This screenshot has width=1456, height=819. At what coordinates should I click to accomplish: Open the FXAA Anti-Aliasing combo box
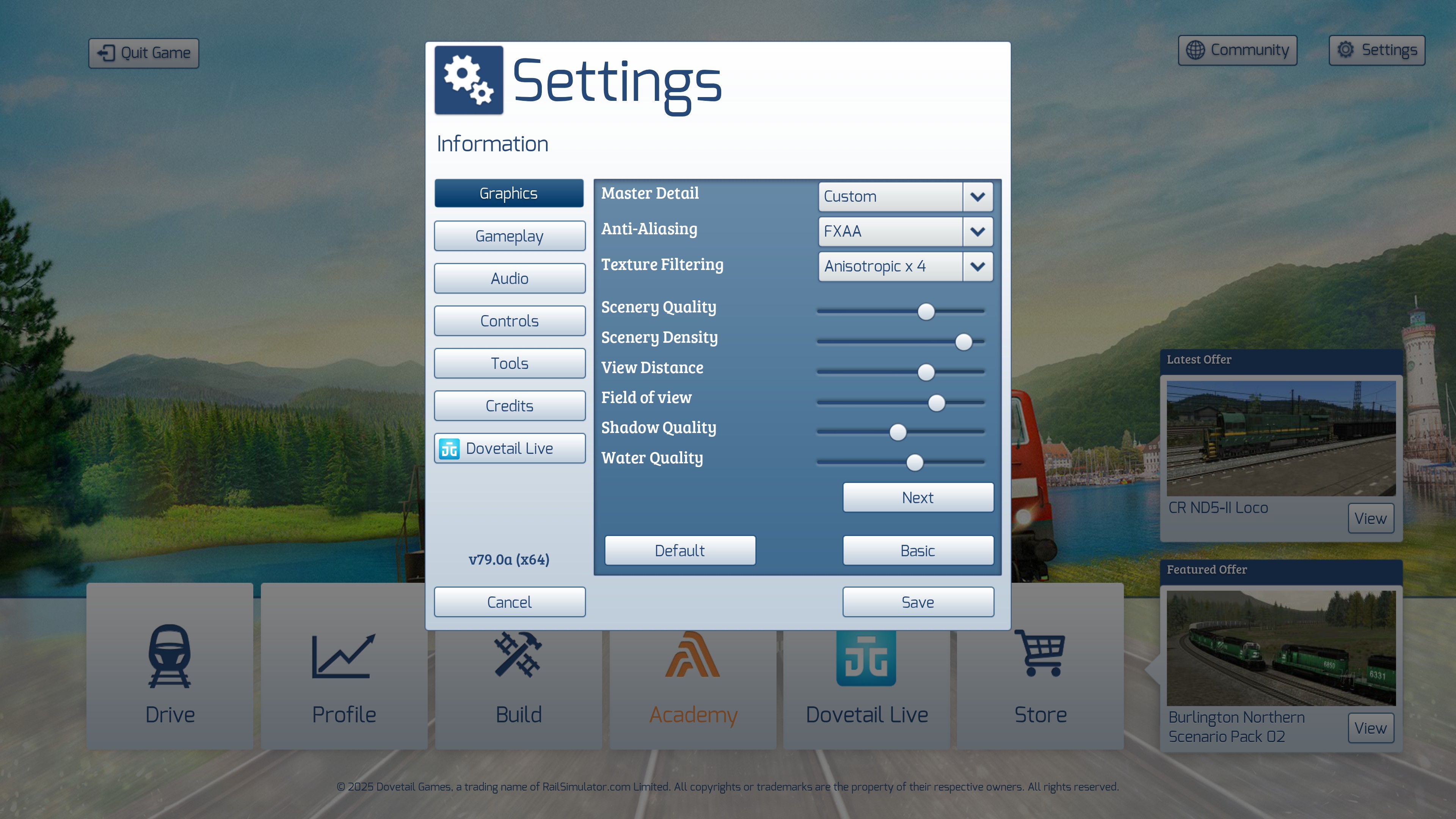pyautogui.click(x=905, y=232)
